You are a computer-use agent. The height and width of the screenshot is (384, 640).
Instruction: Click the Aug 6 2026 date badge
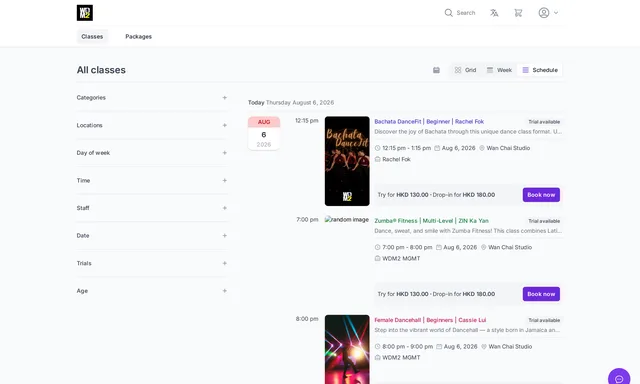click(x=264, y=133)
